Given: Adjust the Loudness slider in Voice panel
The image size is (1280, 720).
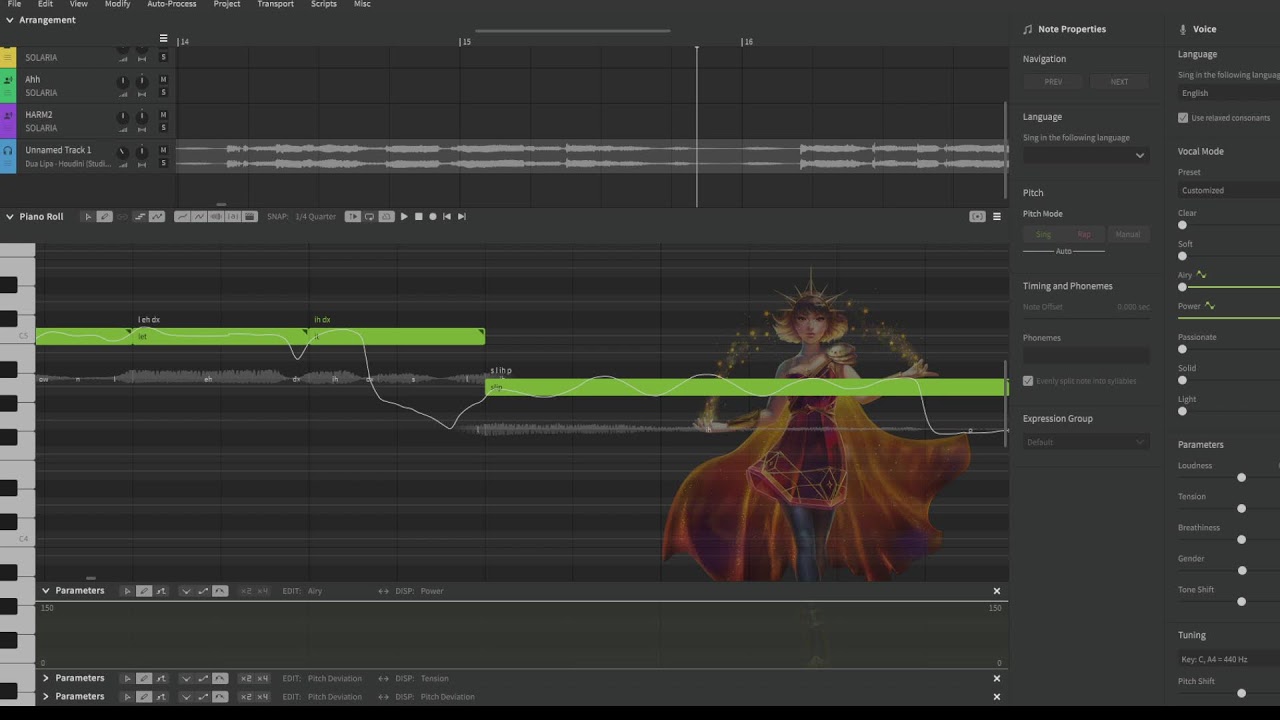Looking at the screenshot, I should 1241,477.
